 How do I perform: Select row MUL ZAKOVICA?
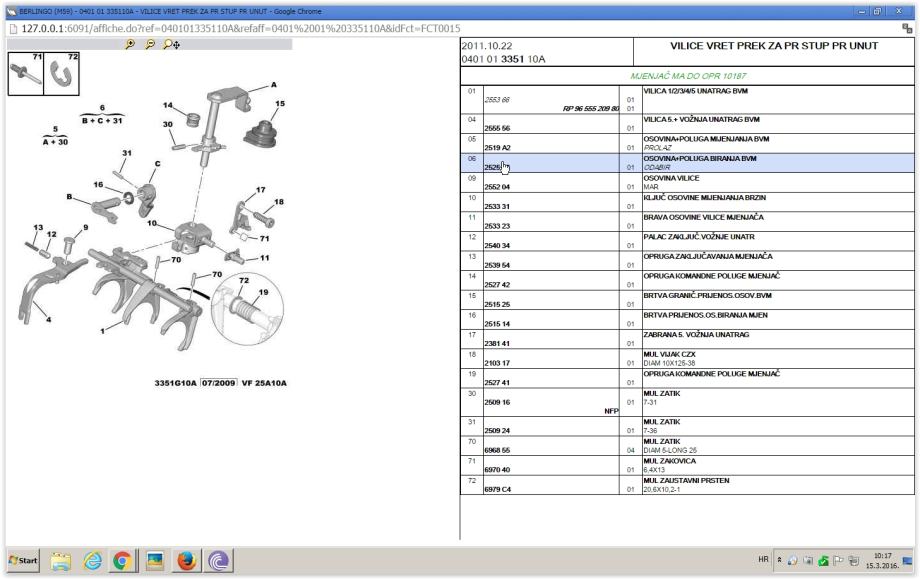click(x=687, y=465)
